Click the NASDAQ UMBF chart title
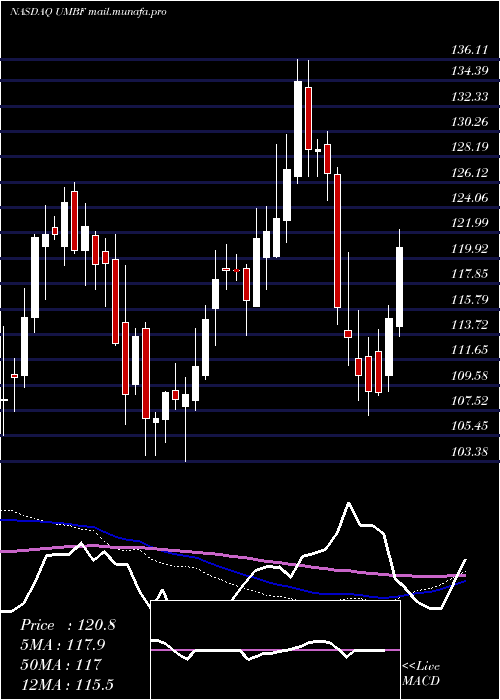The height and width of the screenshot is (700, 500). coord(88,12)
